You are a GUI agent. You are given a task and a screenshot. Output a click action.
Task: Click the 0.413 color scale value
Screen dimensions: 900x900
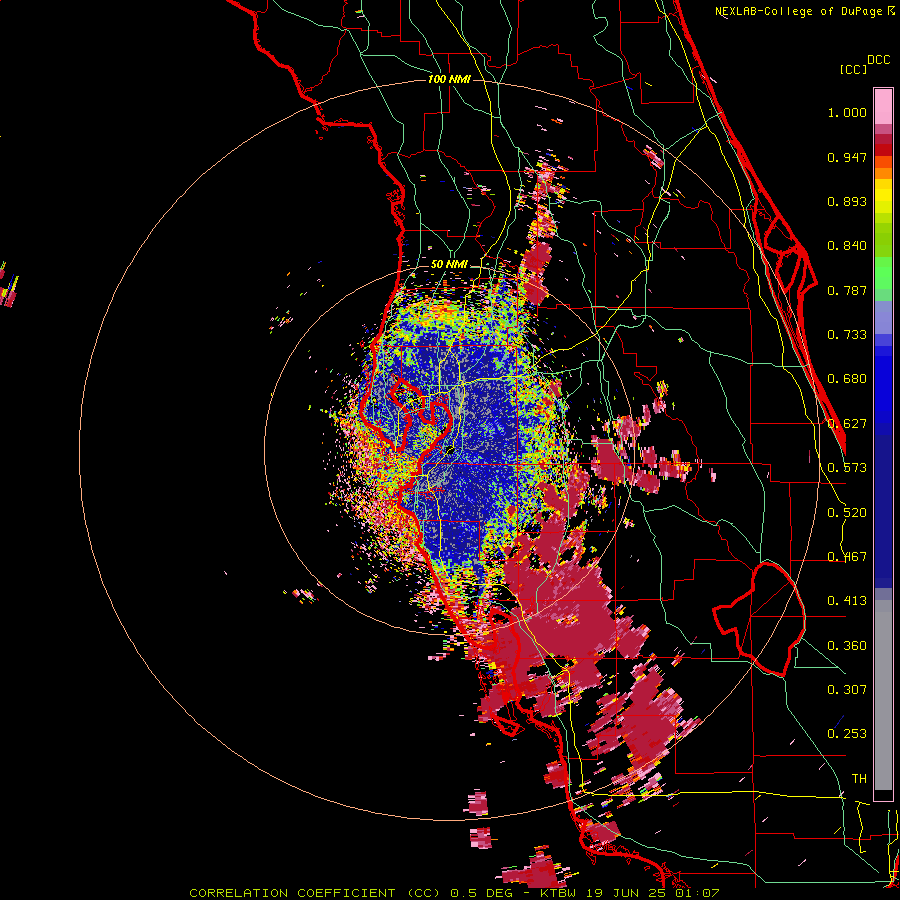click(x=847, y=601)
